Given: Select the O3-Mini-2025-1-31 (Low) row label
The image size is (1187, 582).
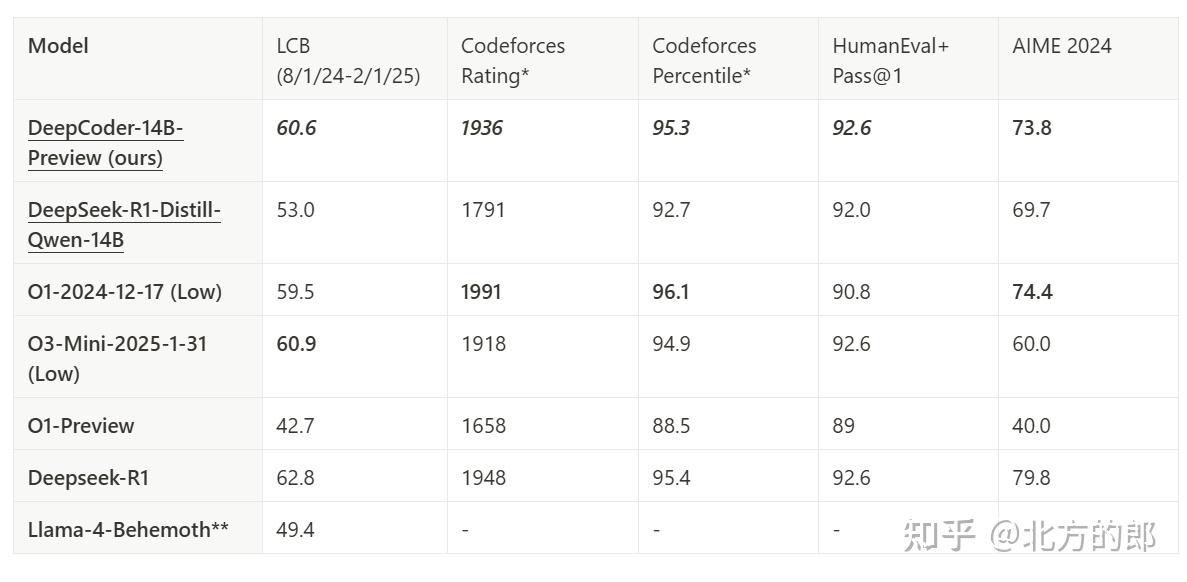Looking at the screenshot, I should coord(117,358).
